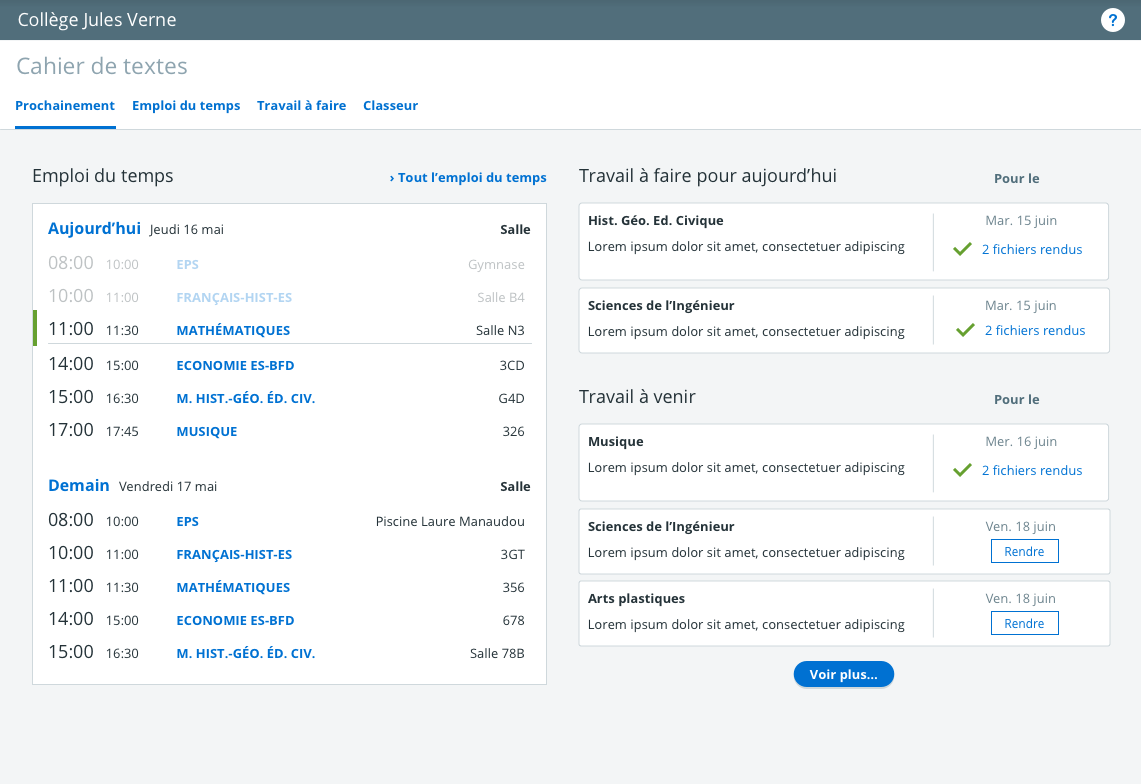Open today's 17:00 MUSIQUE class
This screenshot has height=784, width=1141.
tap(207, 431)
